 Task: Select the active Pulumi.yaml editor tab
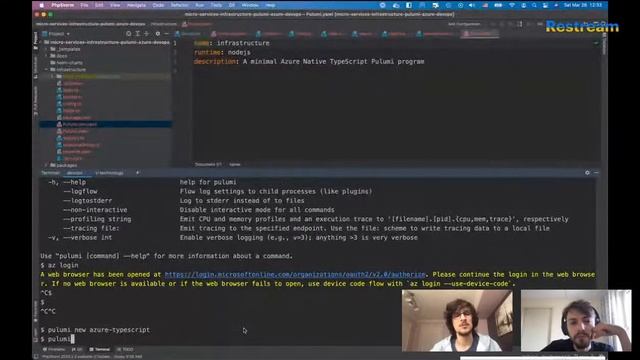tap(481, 34)
